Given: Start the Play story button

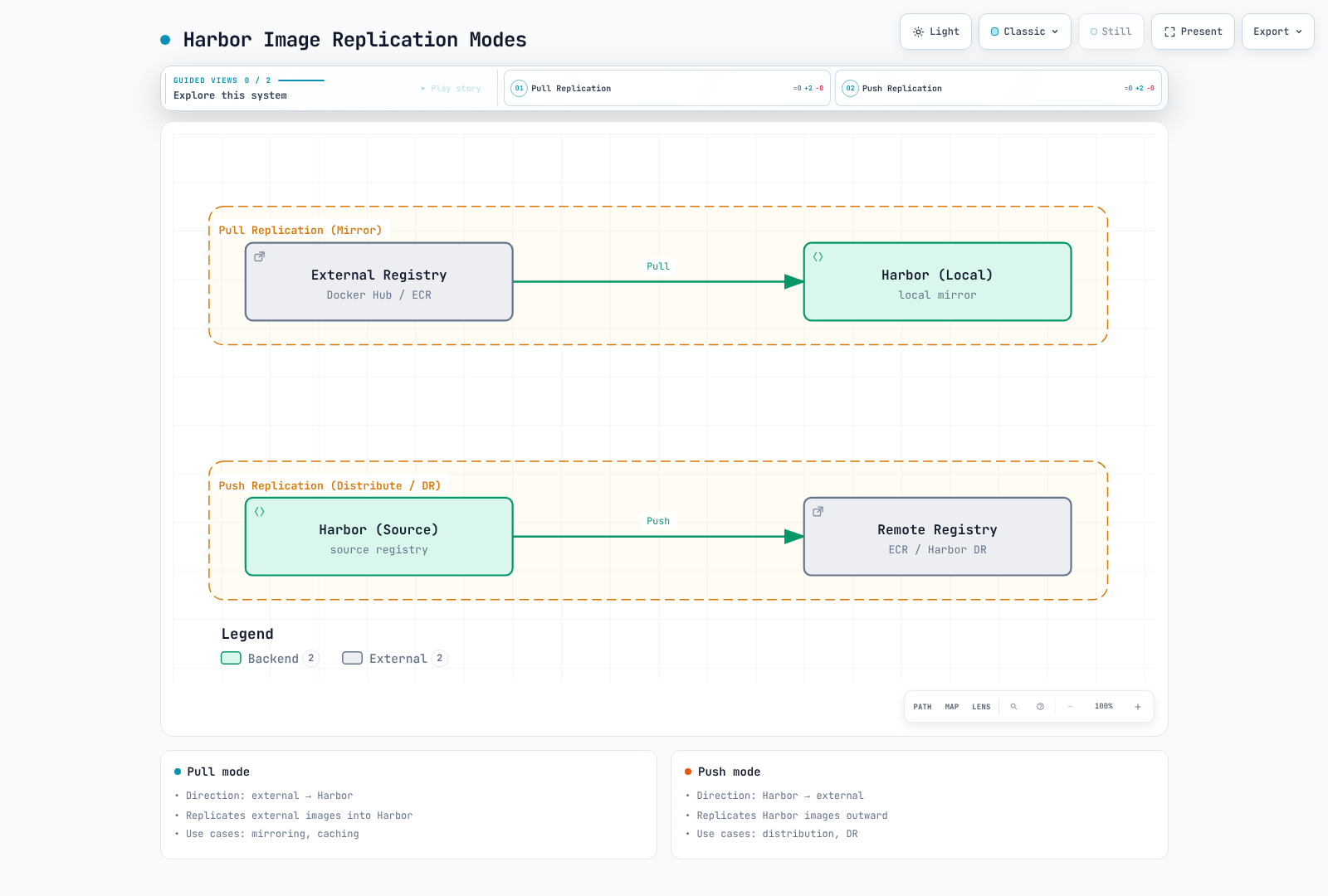Looking at the screenshot, I should coord(451,89).
